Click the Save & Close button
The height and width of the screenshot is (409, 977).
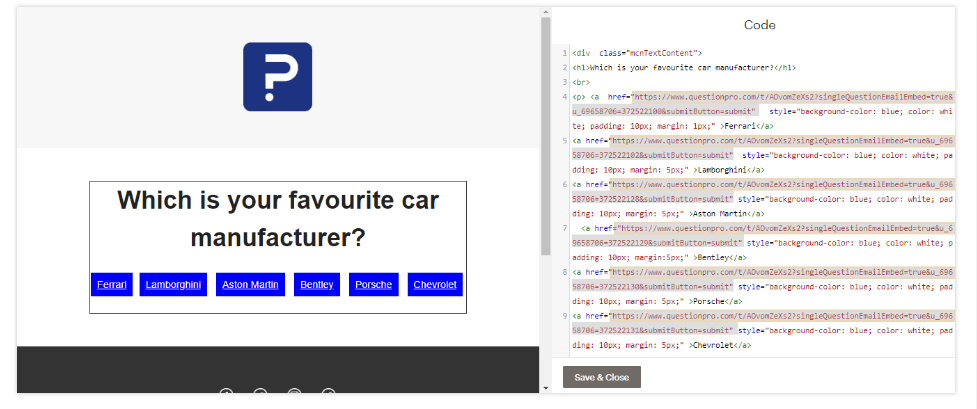pyautogui.click(x=601, y=377)
